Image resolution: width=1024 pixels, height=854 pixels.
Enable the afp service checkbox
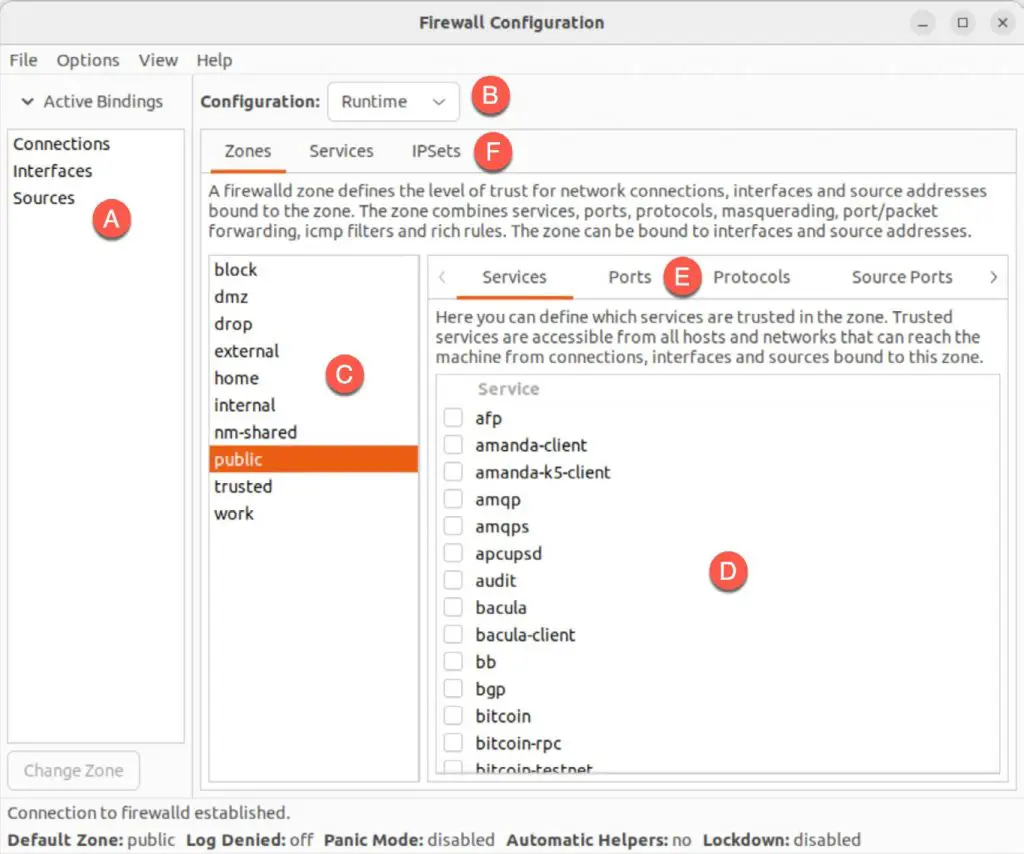[x=451, y=418]
